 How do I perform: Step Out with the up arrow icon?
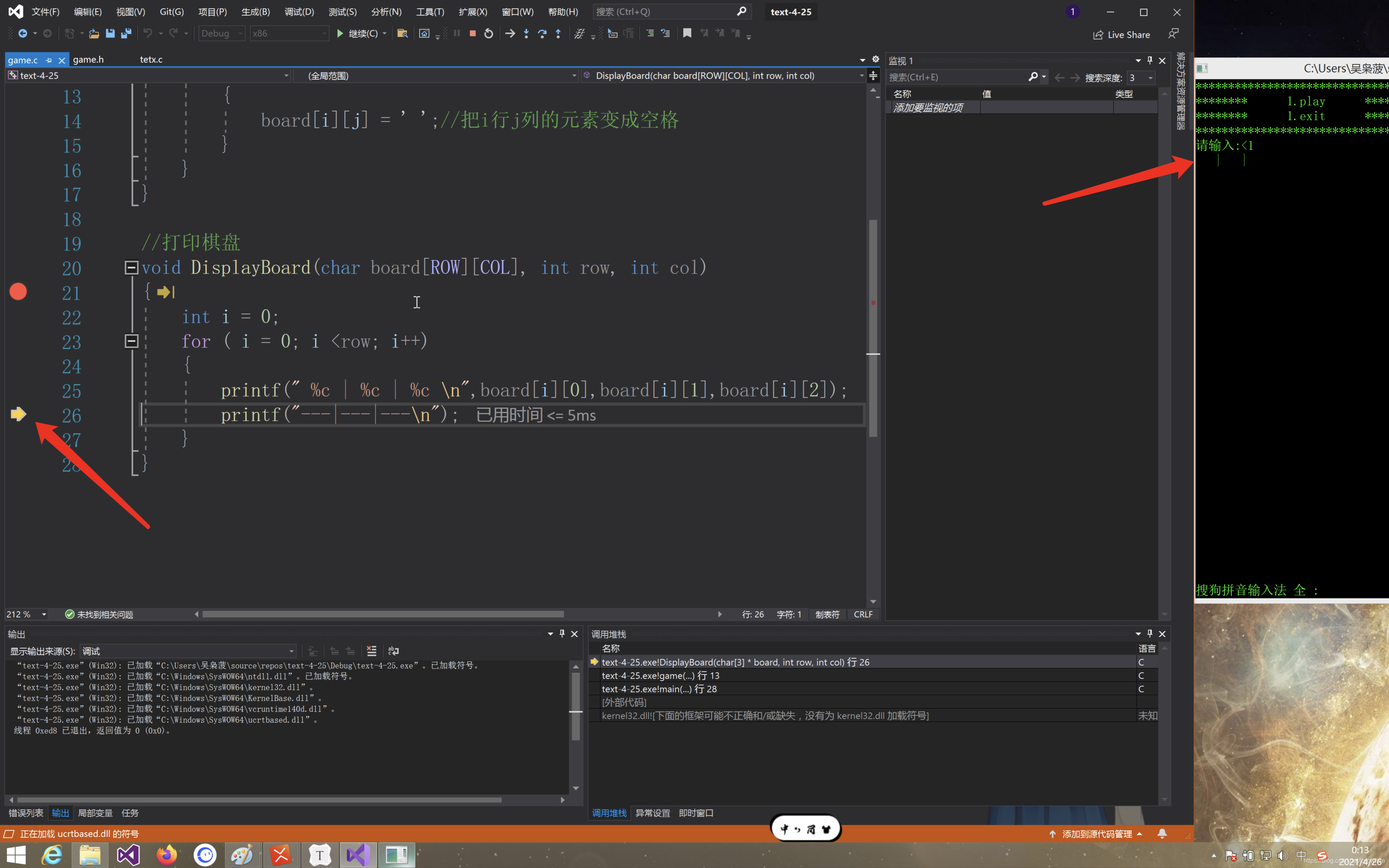pos(558,33)
